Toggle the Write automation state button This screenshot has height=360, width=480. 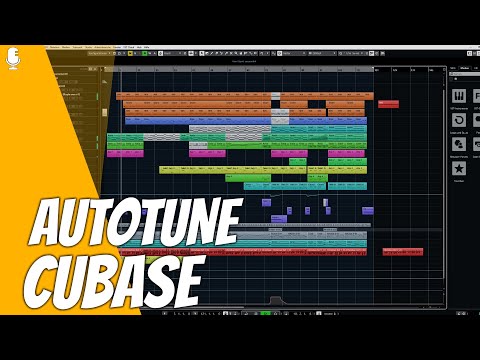point(150,53)
